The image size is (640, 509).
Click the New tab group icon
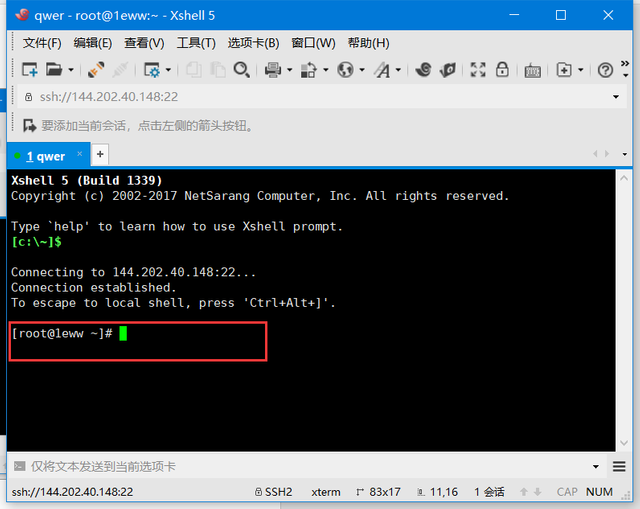point(564,70)
